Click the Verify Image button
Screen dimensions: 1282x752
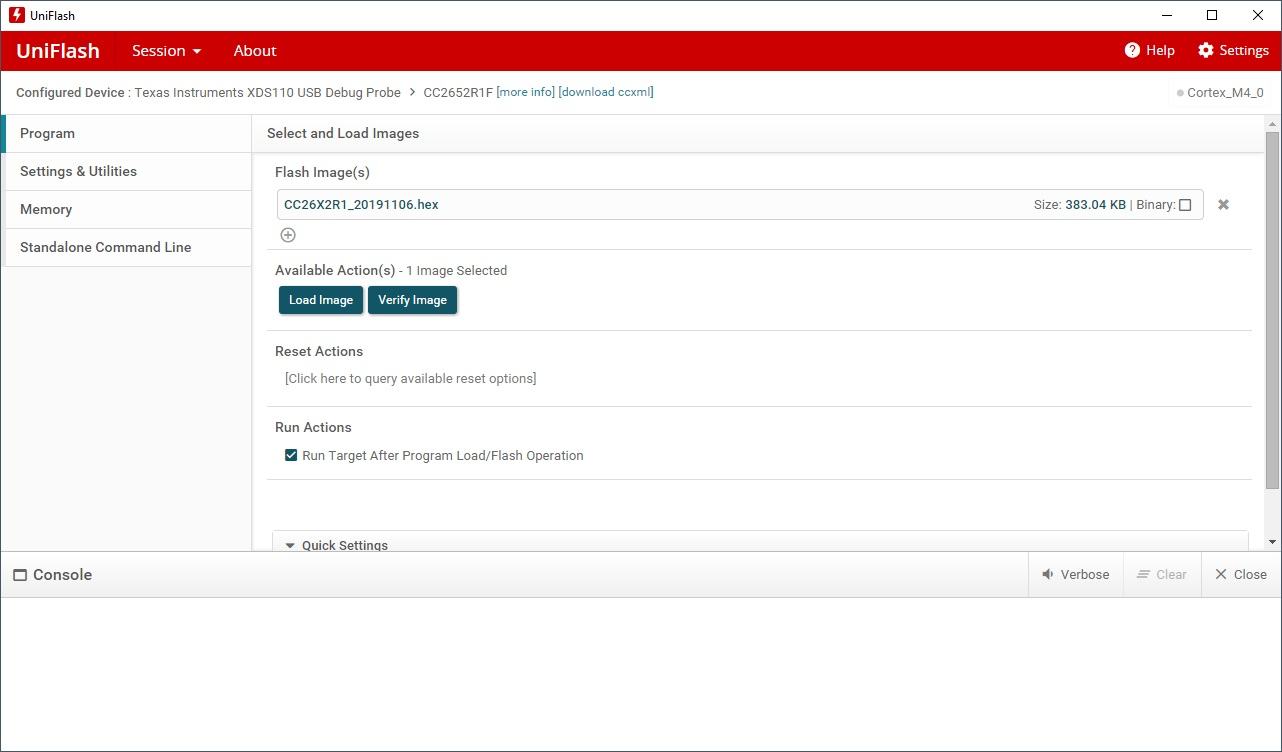412,300
